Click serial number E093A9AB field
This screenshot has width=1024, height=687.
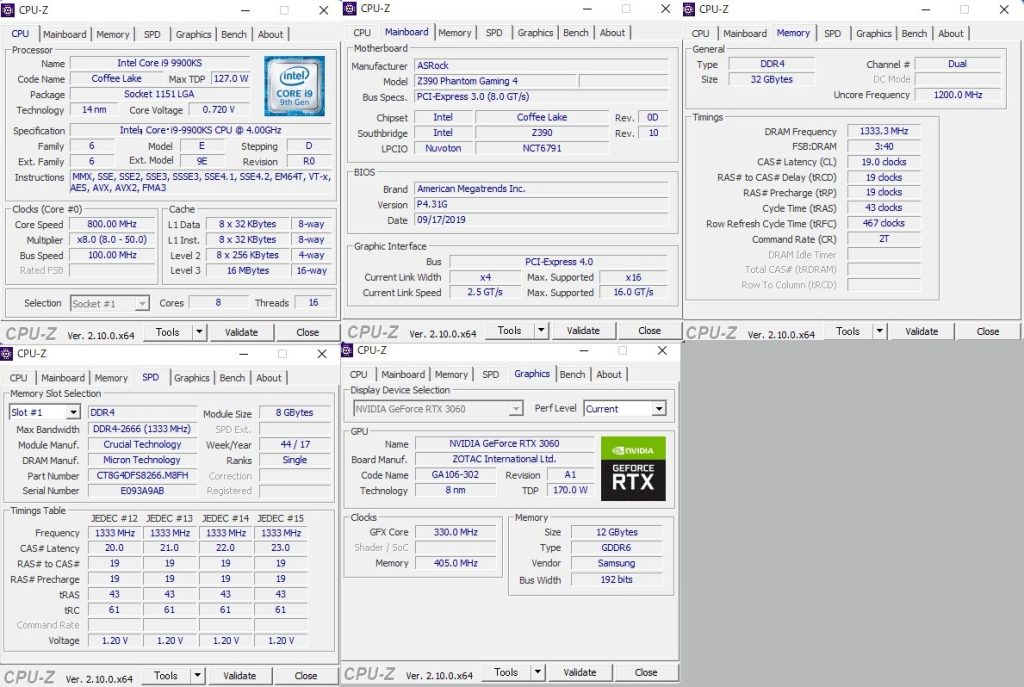pos(142,491)
